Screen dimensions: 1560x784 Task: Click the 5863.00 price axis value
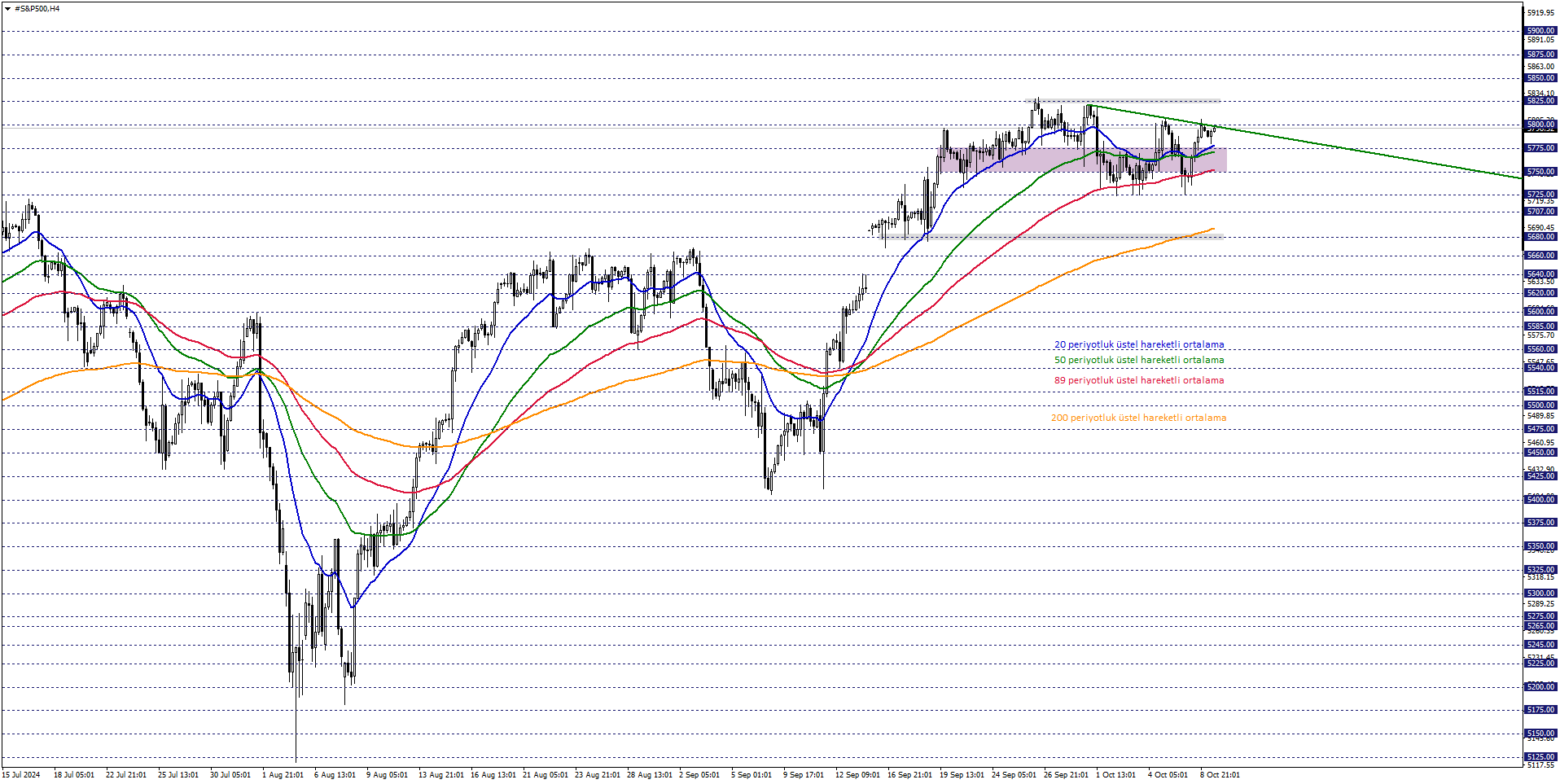coord(1540,67)
